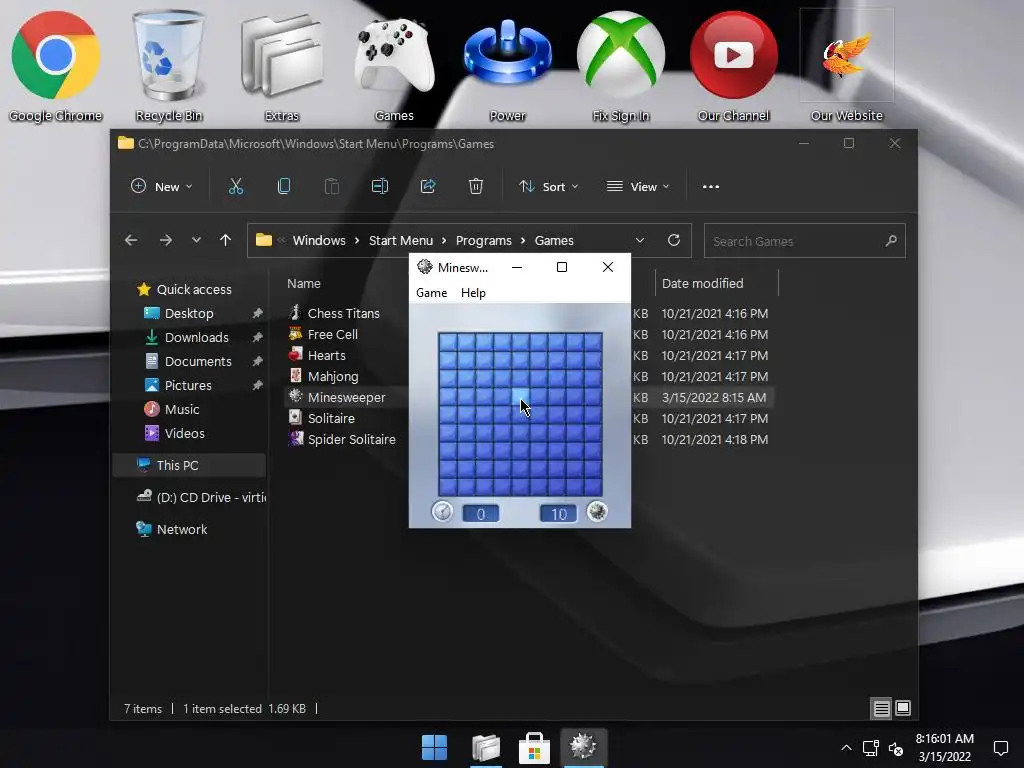Open Desktop in the navigation pane
Image resolution: width=1024 pixels, height=768 pixels.
[x=189, y=313]
